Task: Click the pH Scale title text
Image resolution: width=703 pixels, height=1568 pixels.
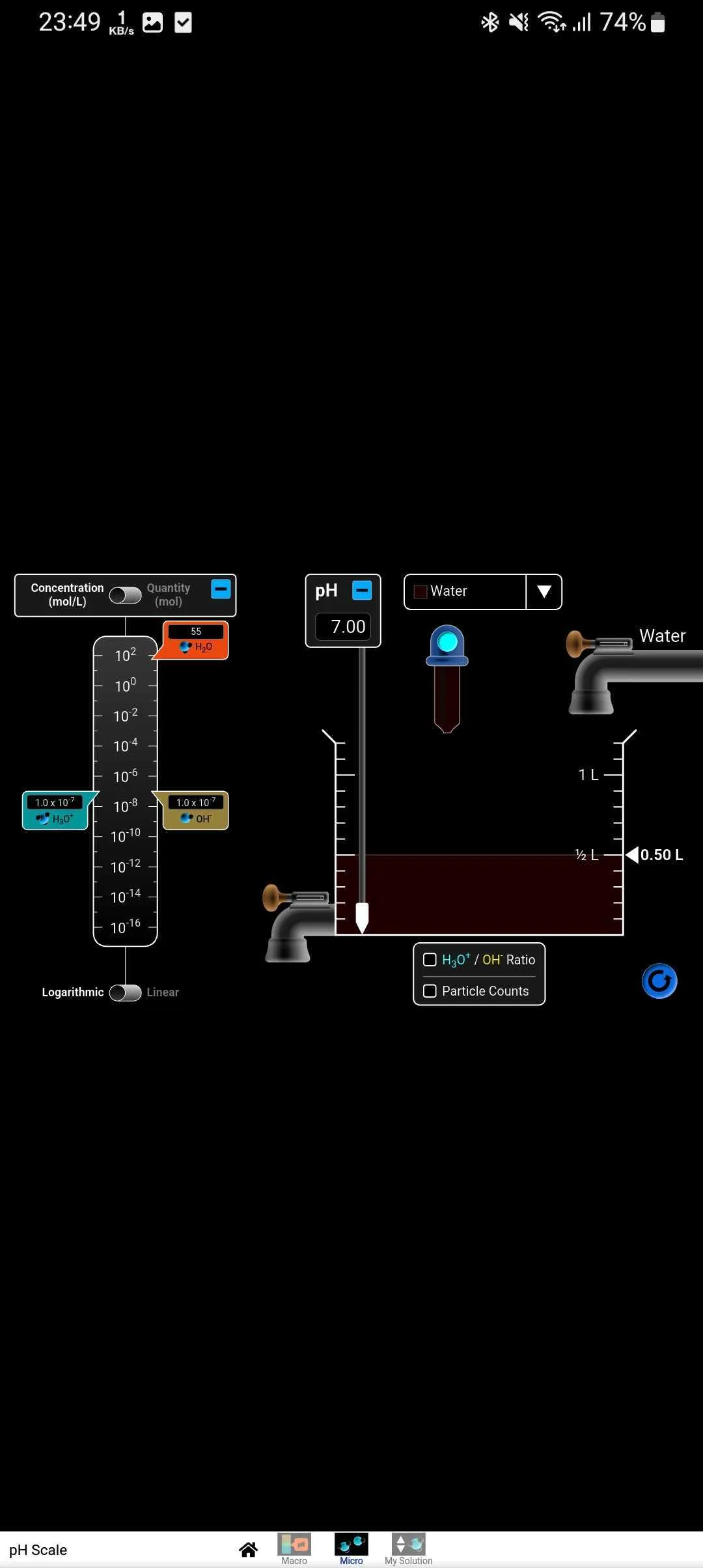Action: 38,1550
